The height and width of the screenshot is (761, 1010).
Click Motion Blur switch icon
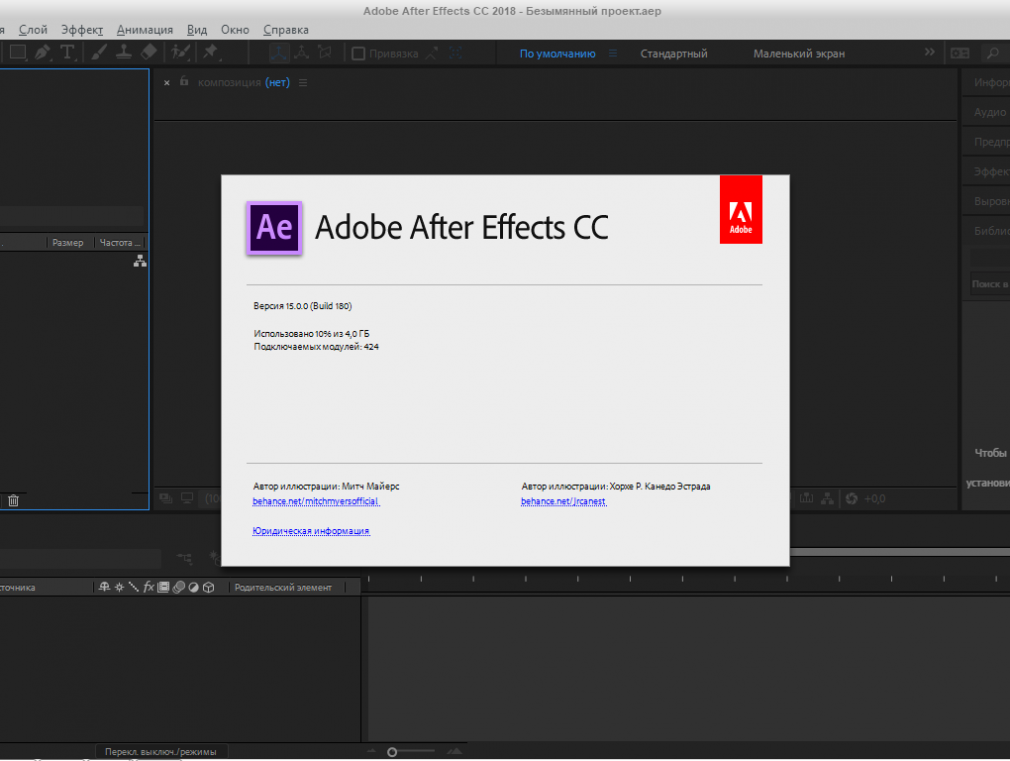tap(179, 587)
